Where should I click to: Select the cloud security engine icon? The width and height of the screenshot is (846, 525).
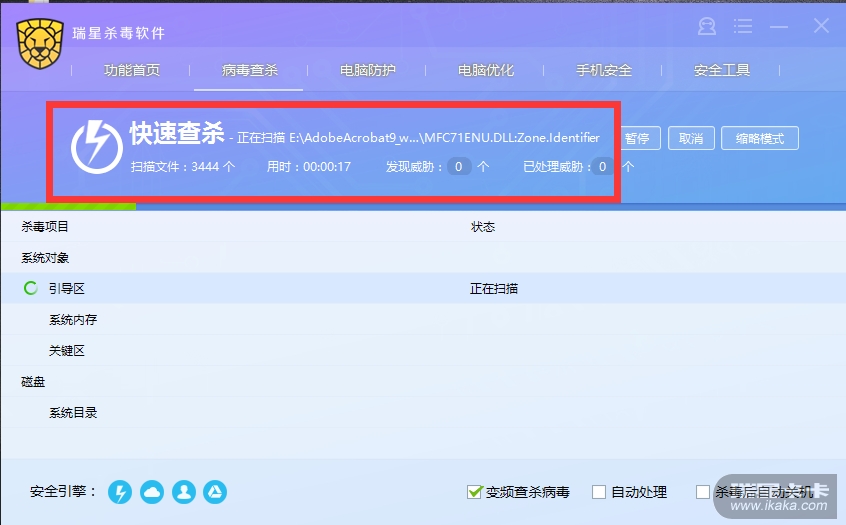click(152, 492)
